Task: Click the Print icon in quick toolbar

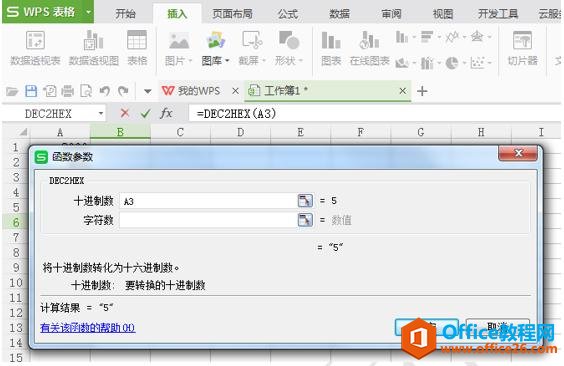Action: [67, 91]
